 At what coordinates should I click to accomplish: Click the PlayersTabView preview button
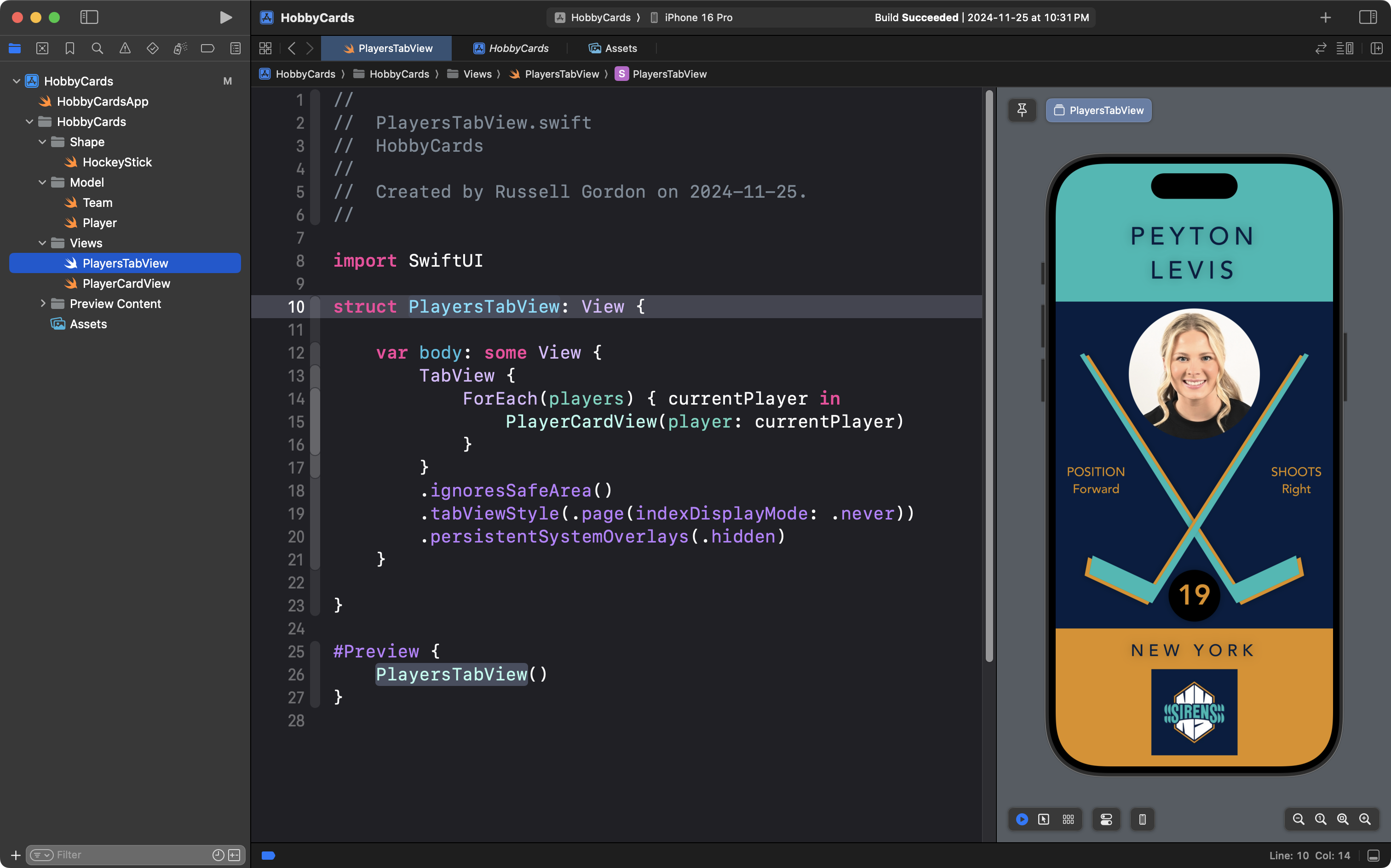pyautogui.click(x=1098, y=110)
